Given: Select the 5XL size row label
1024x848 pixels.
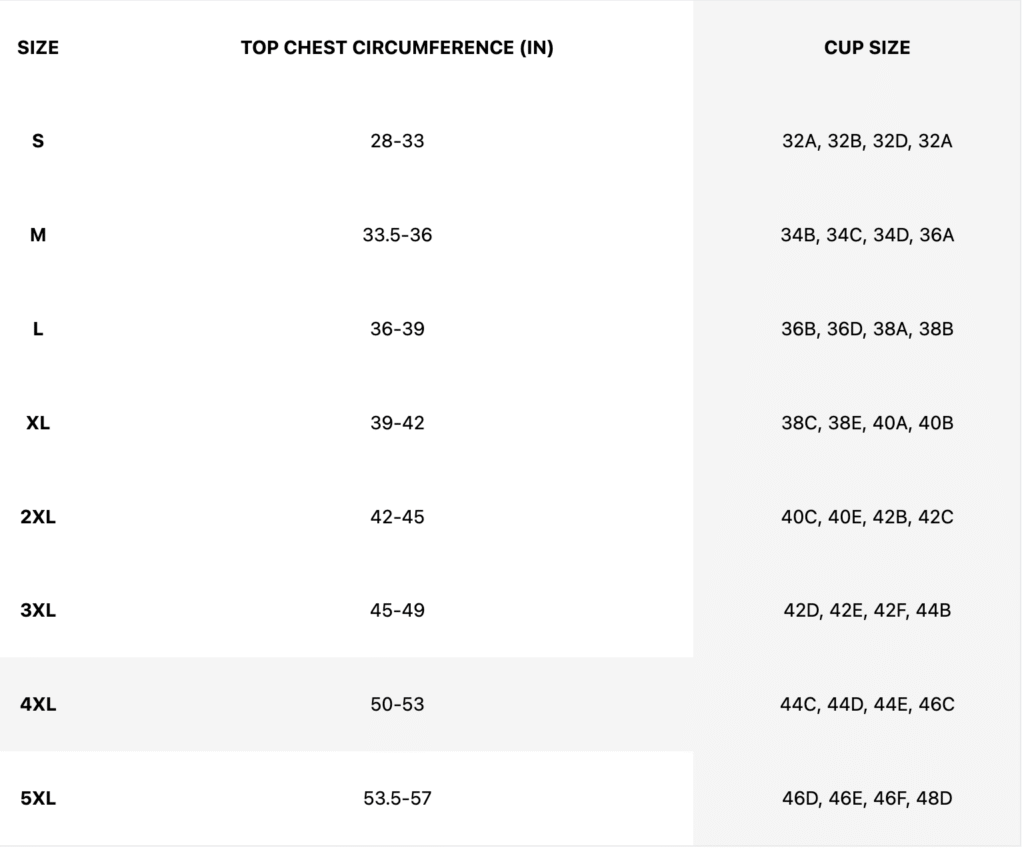Looking at the screenshot, I should pyautogui.click(x=38, y=798).
